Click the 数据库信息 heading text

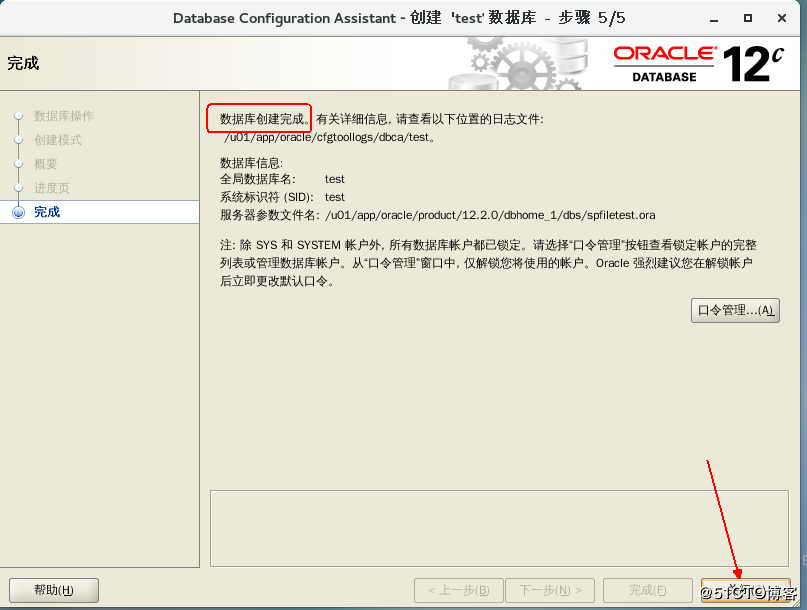251,163
